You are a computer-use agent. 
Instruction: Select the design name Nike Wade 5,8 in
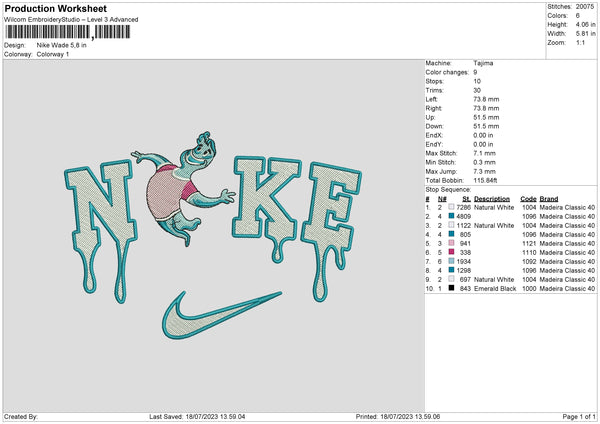tap(62, 45)
